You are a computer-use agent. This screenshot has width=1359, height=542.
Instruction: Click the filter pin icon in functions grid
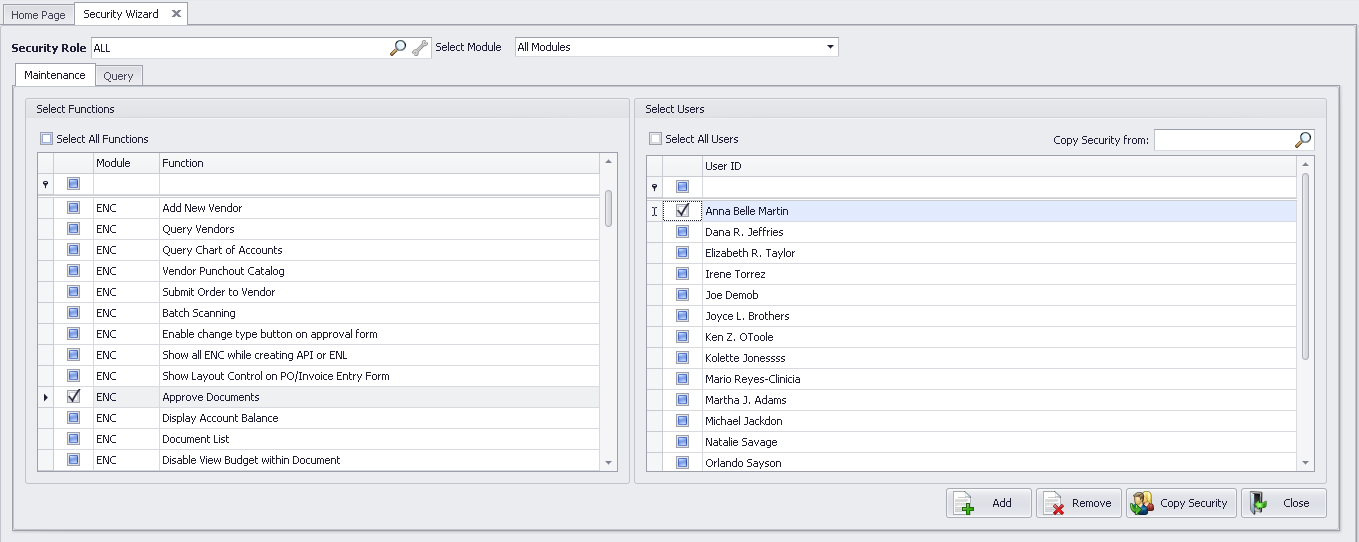click(x=45, y=184)
